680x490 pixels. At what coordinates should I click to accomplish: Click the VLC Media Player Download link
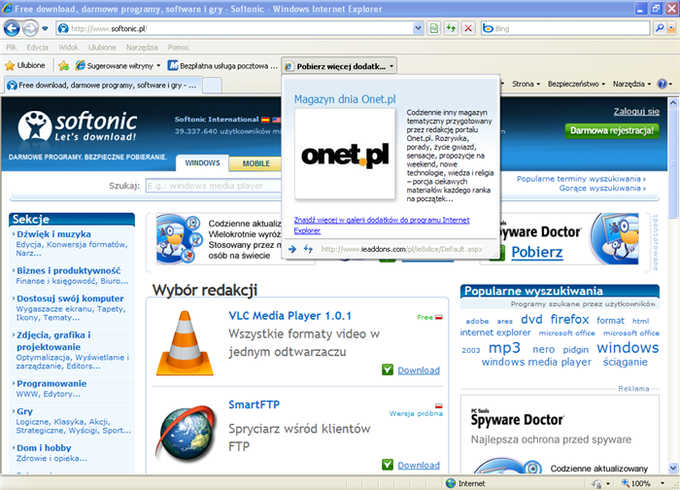pos(418,370)
